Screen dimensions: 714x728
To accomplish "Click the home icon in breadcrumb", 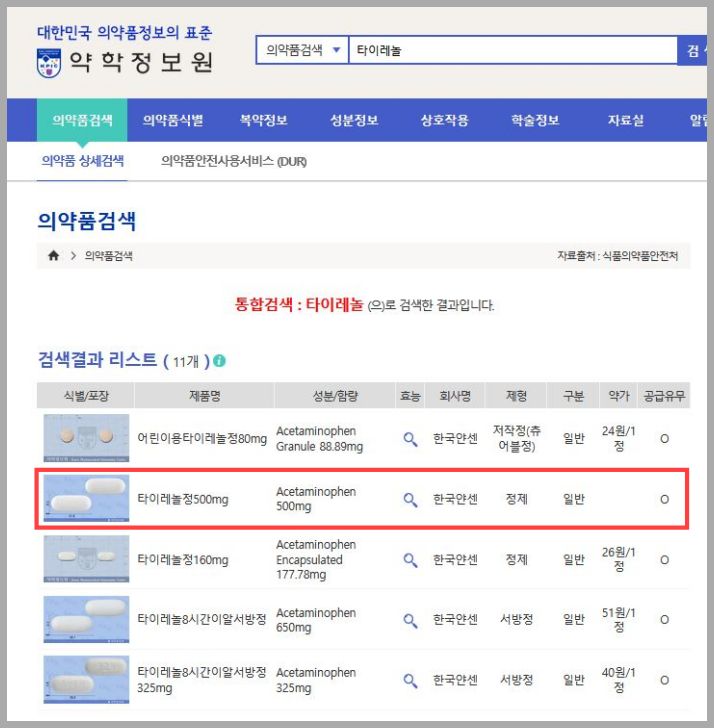I will [53, 255].
